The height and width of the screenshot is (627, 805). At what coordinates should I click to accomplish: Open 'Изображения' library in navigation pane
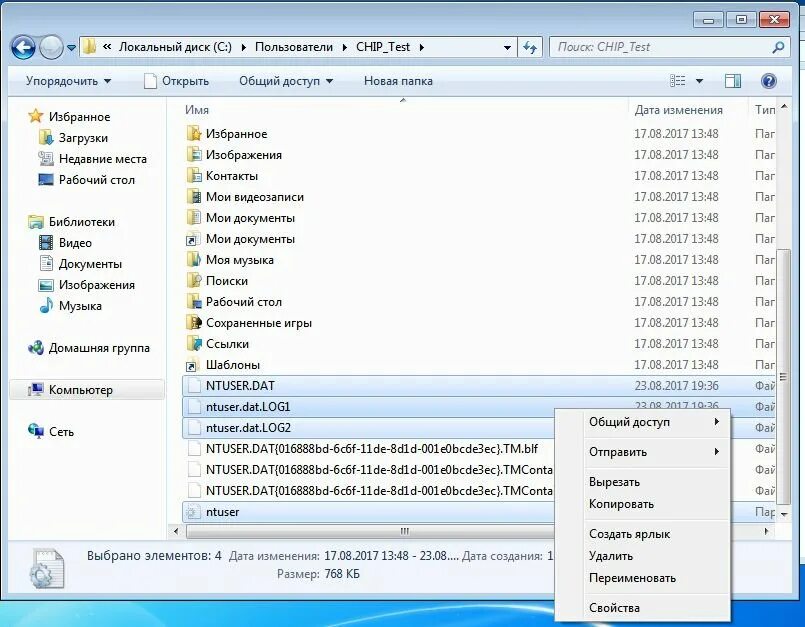87,285
